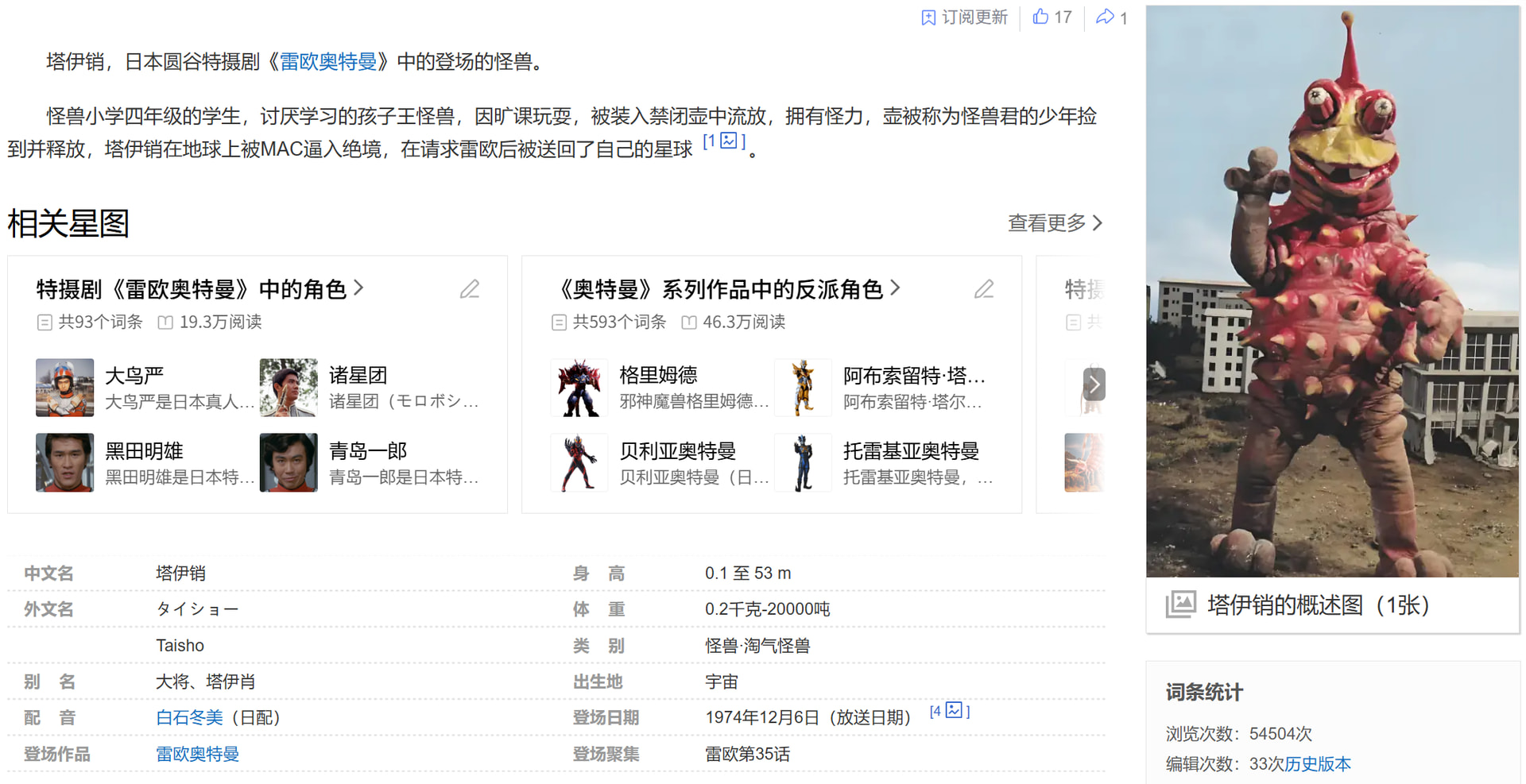The image size is (1526, 784).
Task: Click the 共93个词条 entry count icon
Action: [45, 322]
